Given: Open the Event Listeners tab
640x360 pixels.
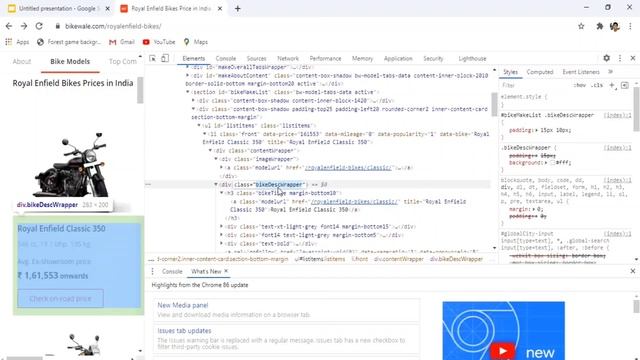Looking at the screenshot, I should click(x=581, y=72).
